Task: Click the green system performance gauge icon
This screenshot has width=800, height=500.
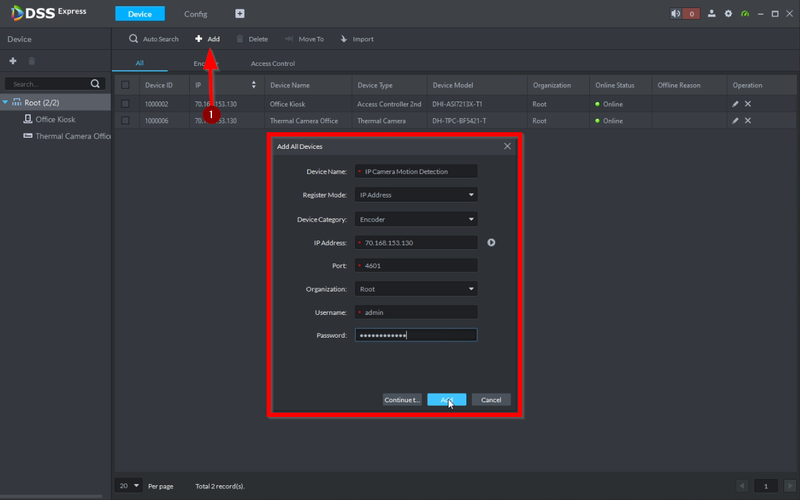Action: (743, 14)
